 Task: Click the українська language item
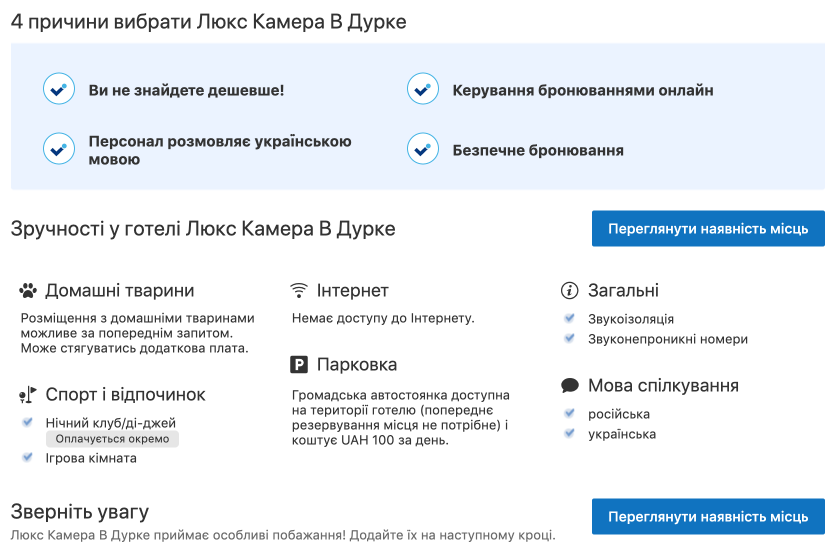click(622, 434)
